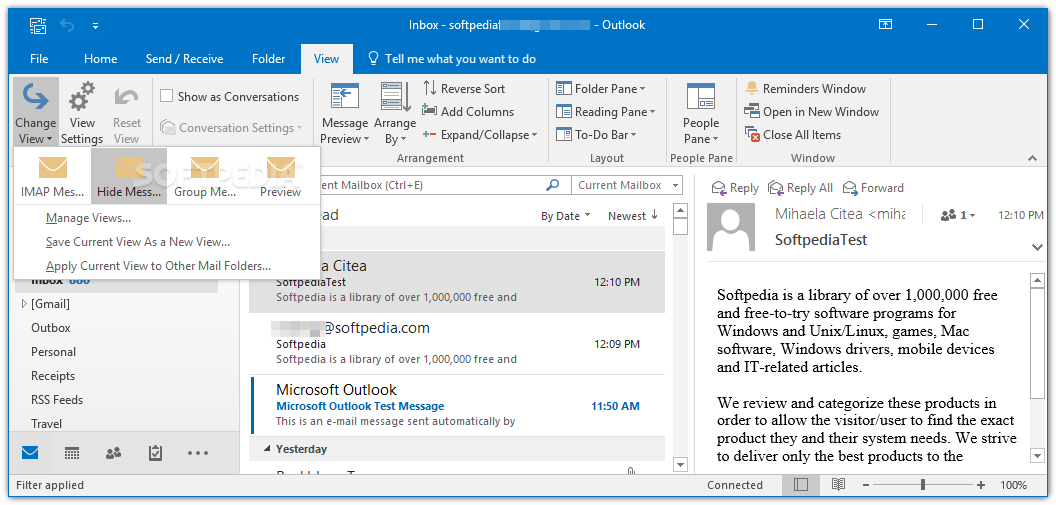Click Tell me what you want to do
Viewport: 1056px width, 505px height.
(x=452, y=59)
